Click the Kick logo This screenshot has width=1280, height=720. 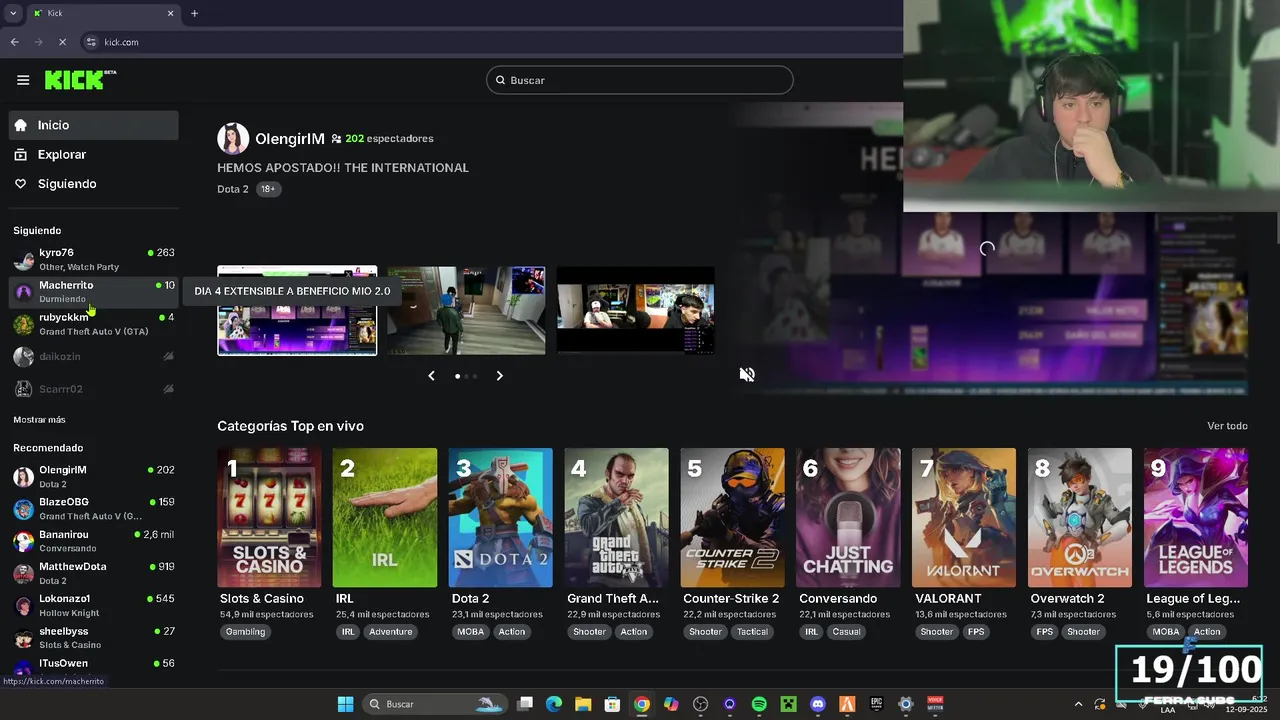click(x=80, y=80)
